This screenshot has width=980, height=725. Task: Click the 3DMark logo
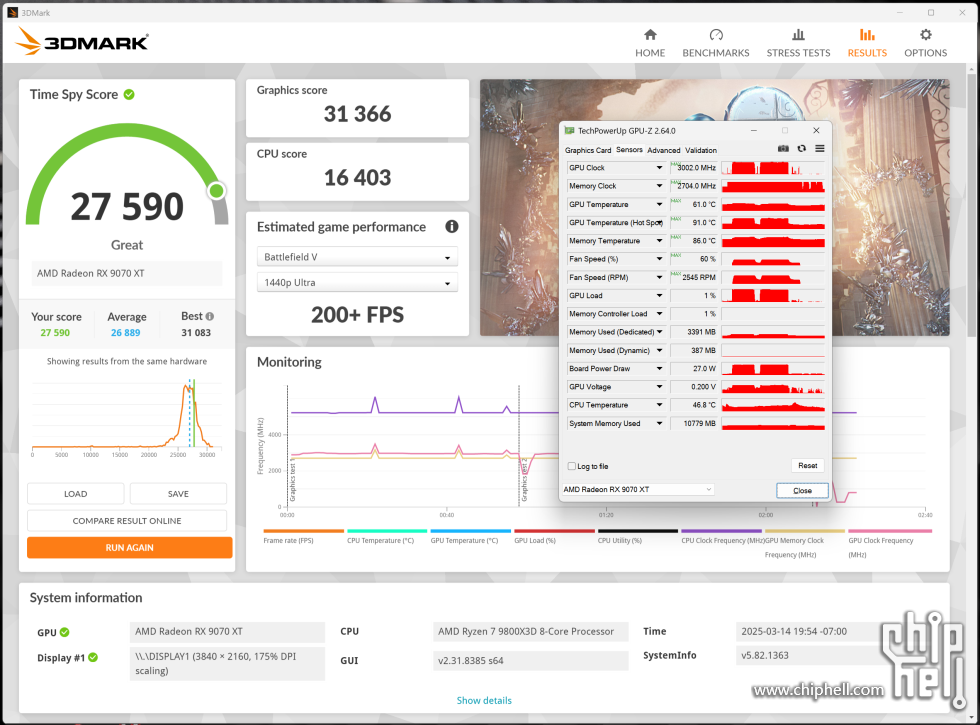pyautogui.click(x=82, y=42)
